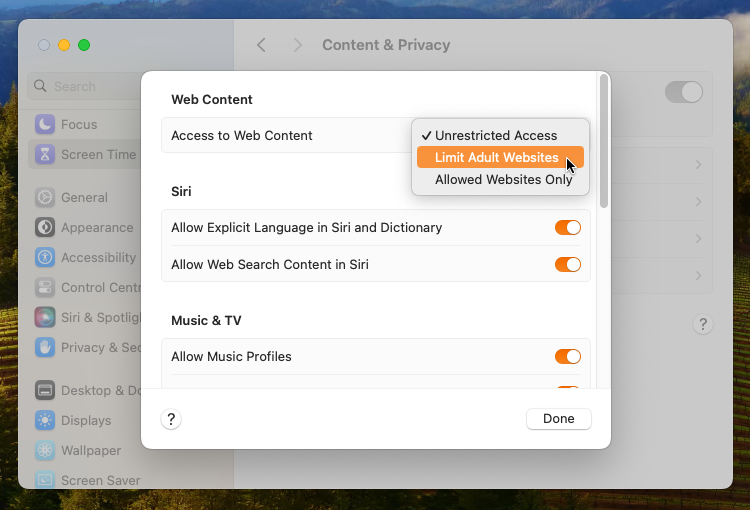Choose Limit Adult Websites option
Viewport: 750px width, 510px height.
[497, 158]
